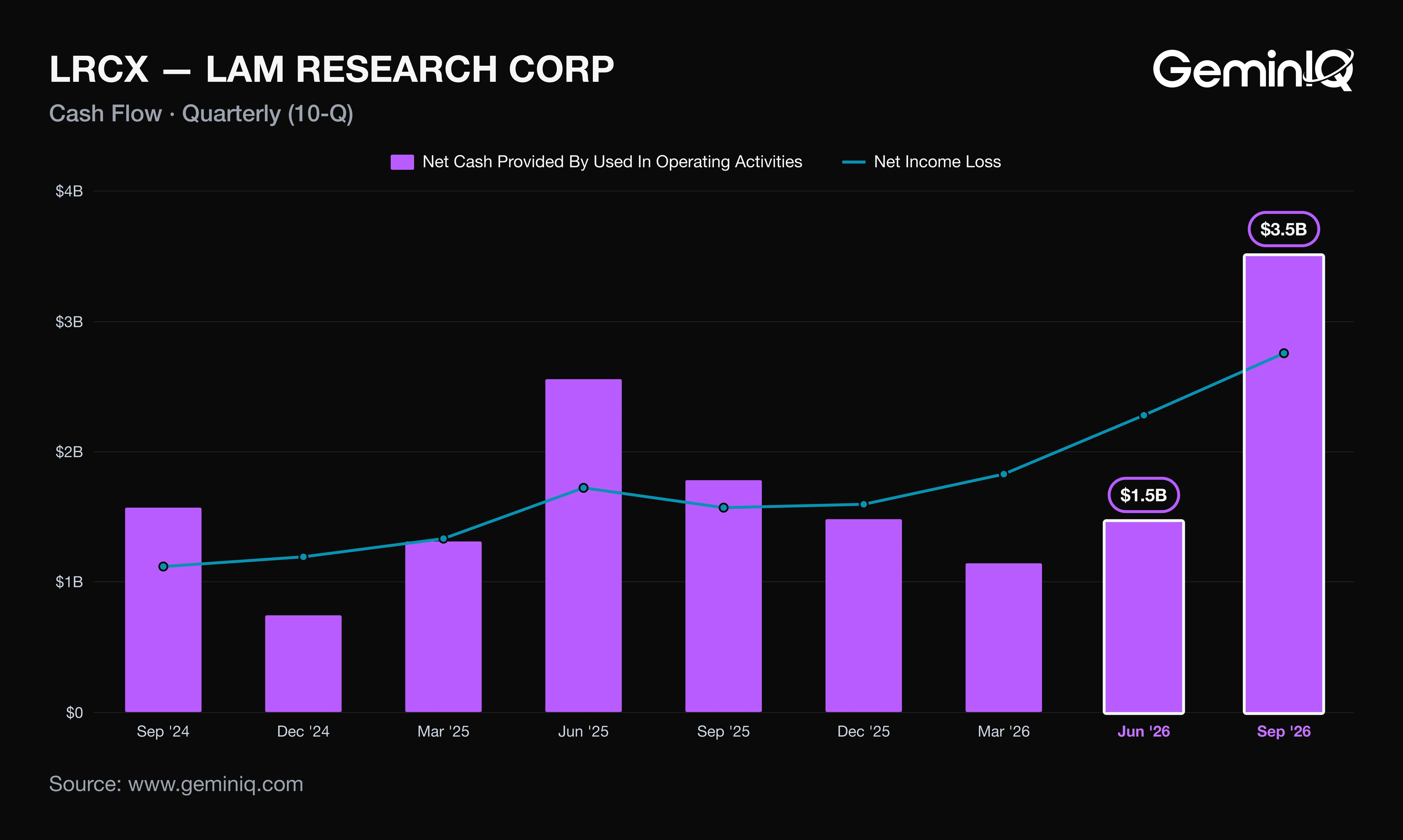Click the $1.5B value label
Screen dimensions: 1403x840
[1144, 495]
